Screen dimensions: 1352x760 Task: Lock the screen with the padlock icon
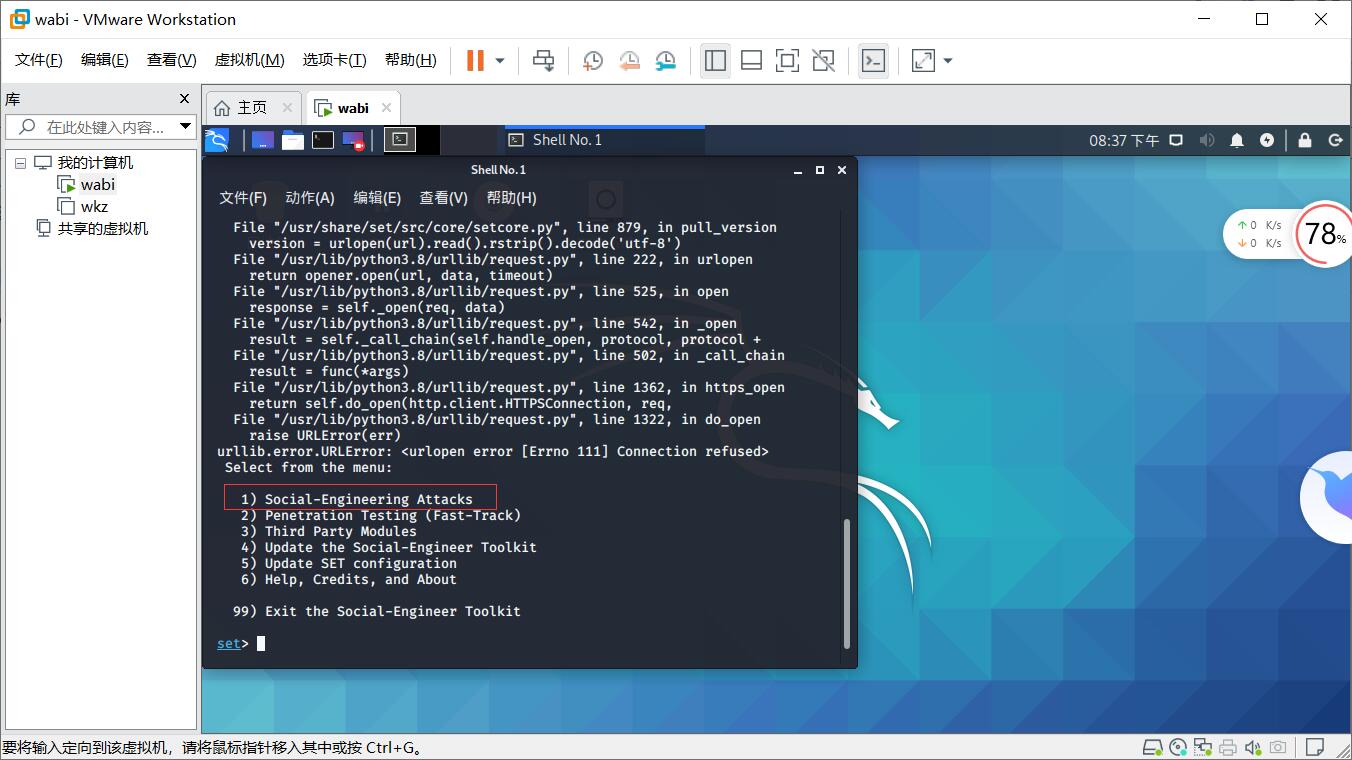tap(1304, 140)
